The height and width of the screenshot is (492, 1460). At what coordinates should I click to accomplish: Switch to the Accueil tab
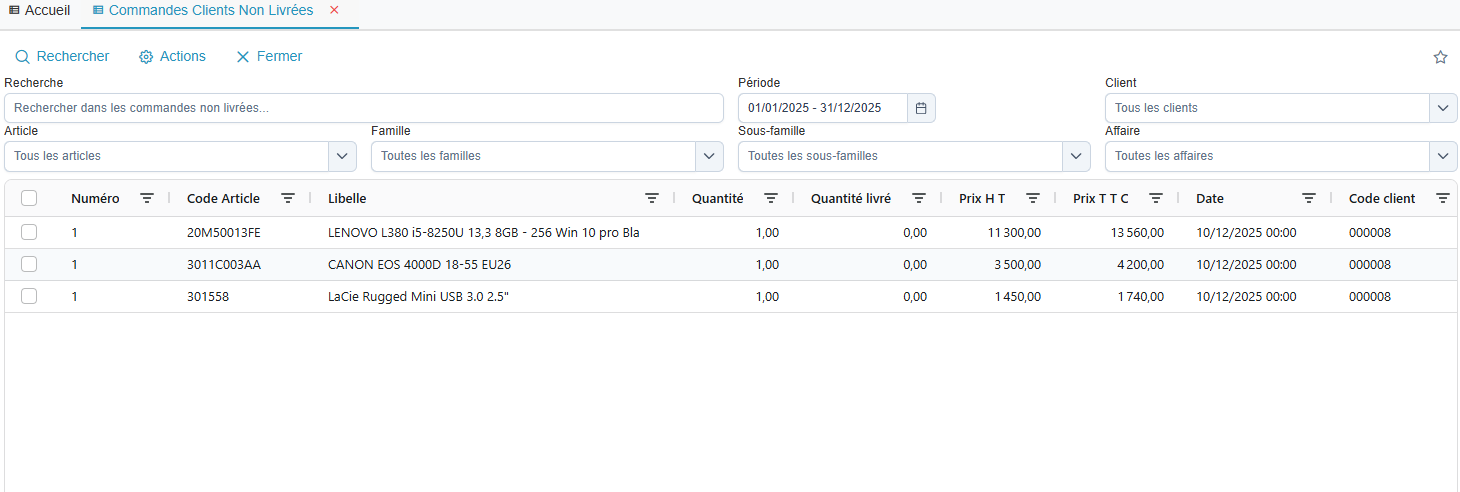pos(40,10)
